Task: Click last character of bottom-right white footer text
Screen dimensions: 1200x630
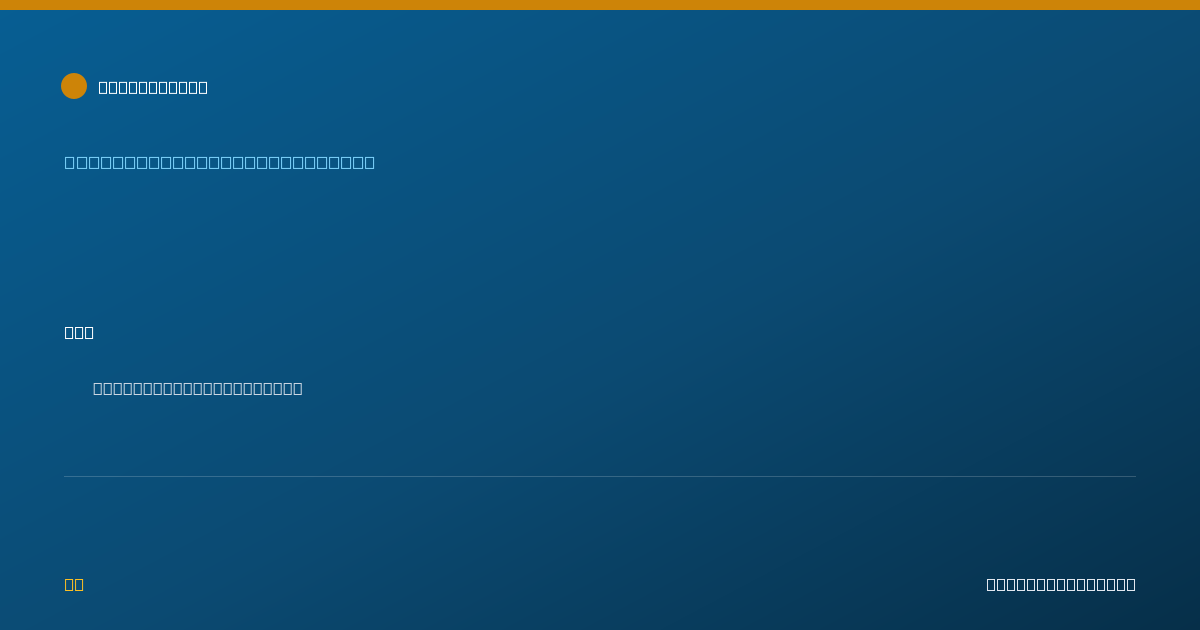Action: (1131, 584)
